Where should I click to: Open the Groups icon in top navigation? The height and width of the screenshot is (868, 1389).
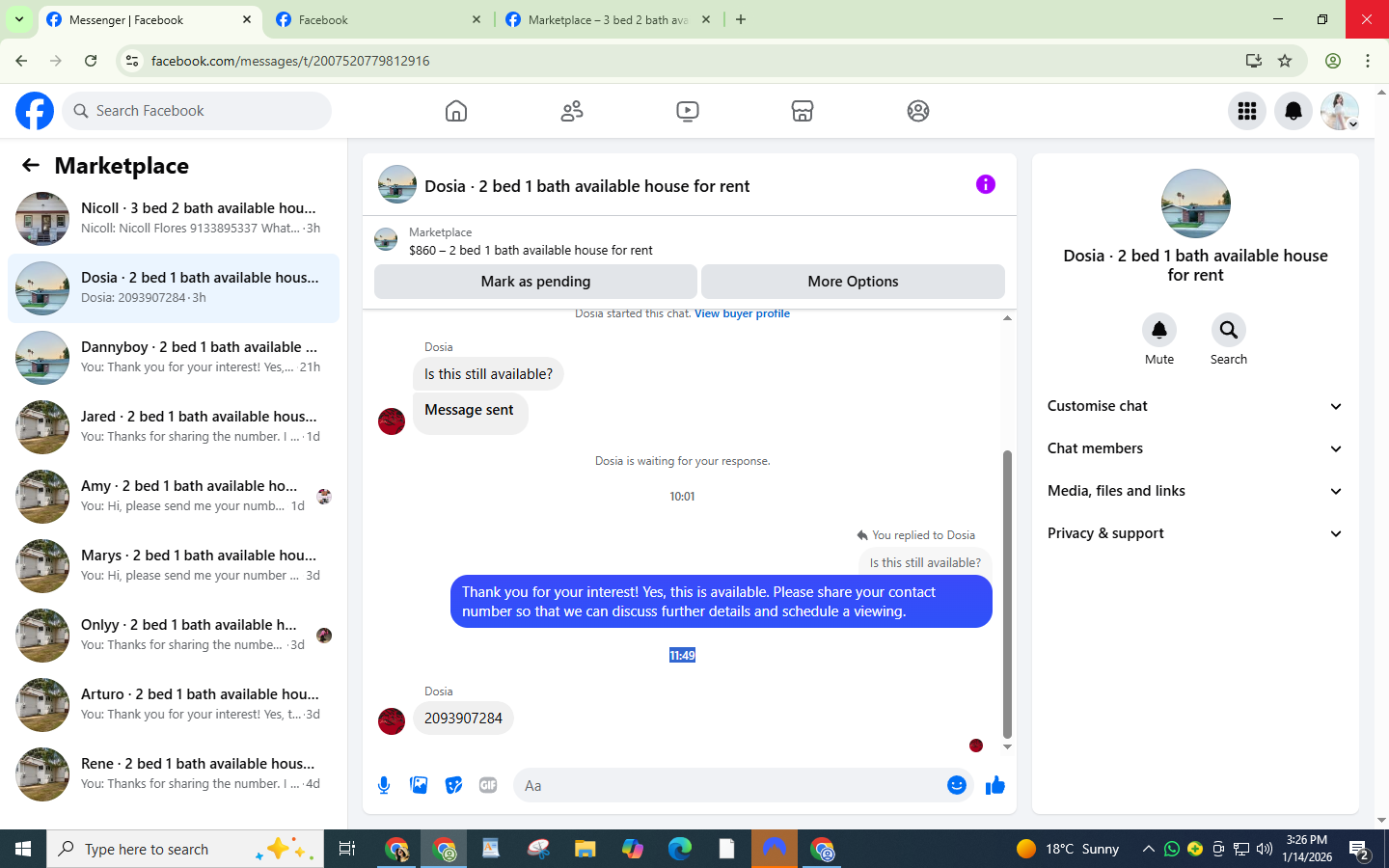click(x=918, y=111)
